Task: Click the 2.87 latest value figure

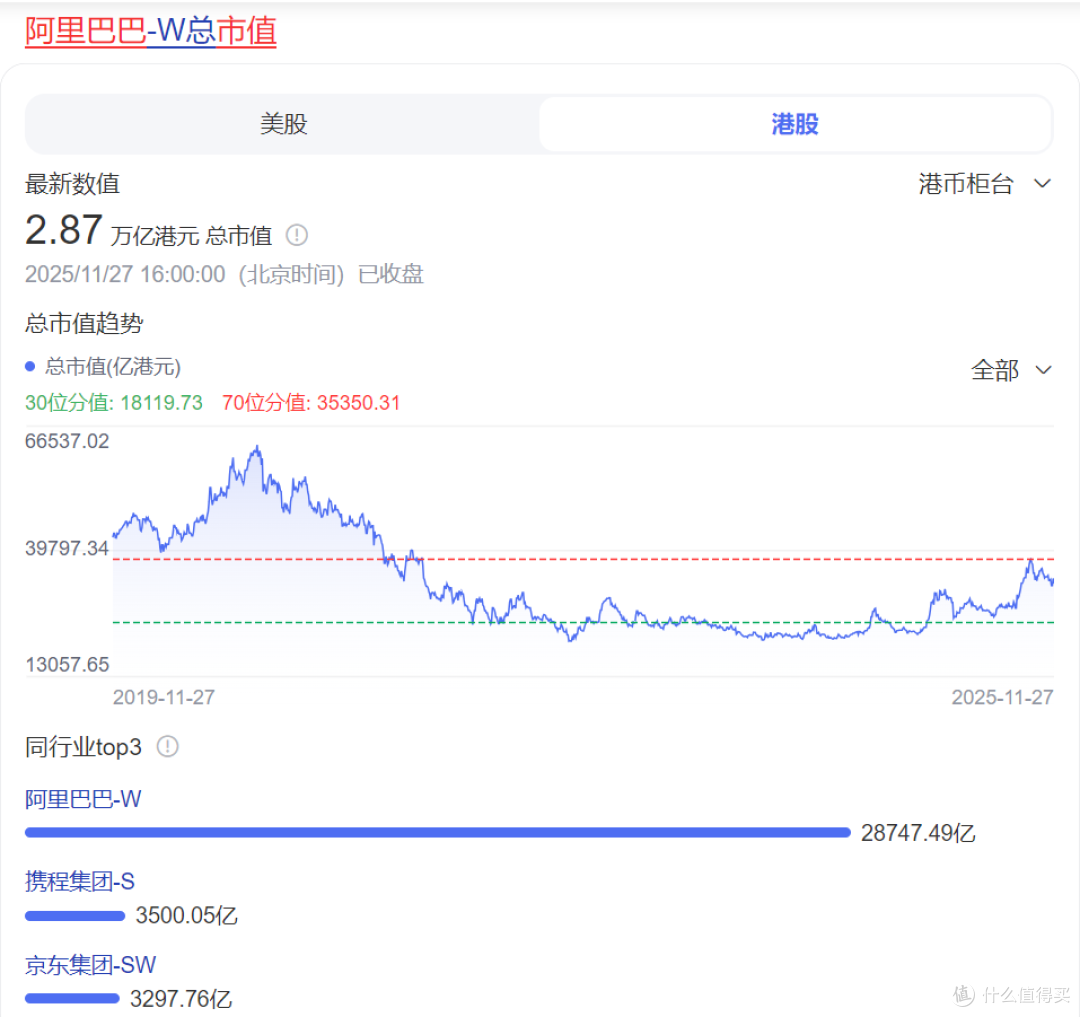Action: coord(63,229)
